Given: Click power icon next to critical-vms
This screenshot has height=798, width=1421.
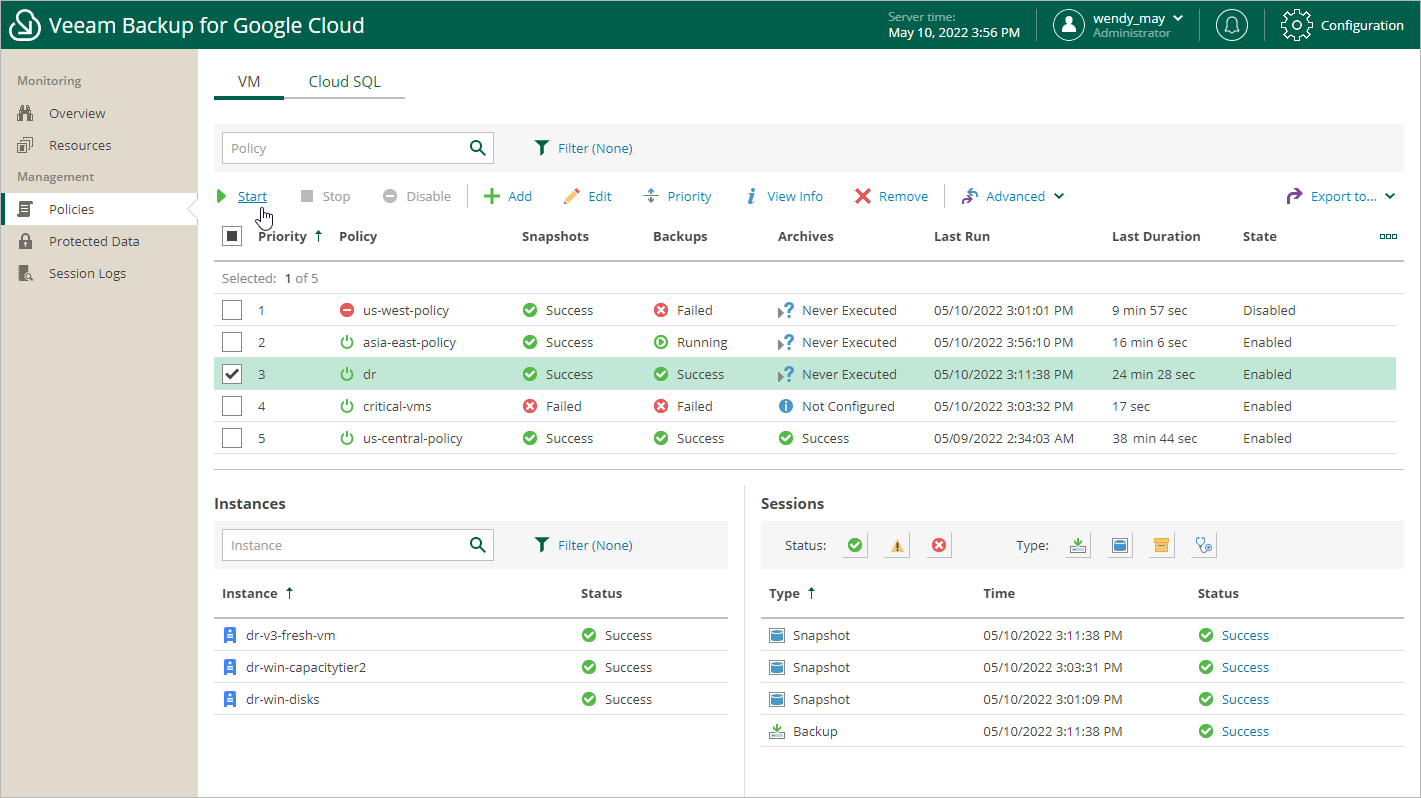Looking at the screenshot, I should pyautogui.click(x=347, y=406).
